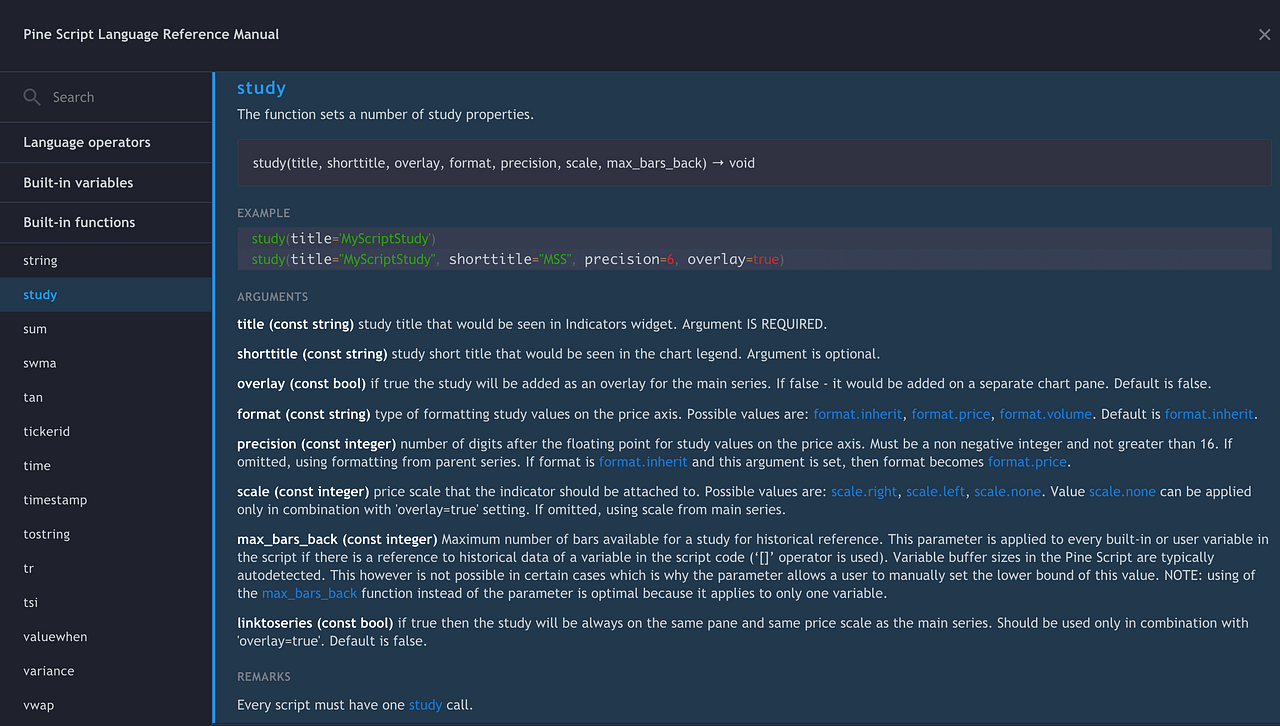Select the vwap function entry
The image size is (1280, 726).
click(106, 705)
